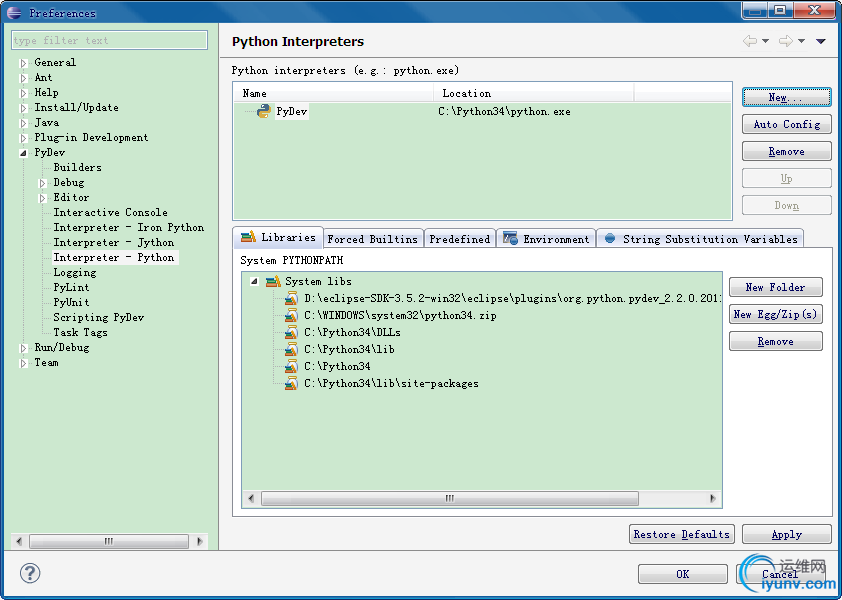Click the forward navigation arrow icon
Image resolution: width=842 pixels, height=600 pixels.
(x=786, y=41)
